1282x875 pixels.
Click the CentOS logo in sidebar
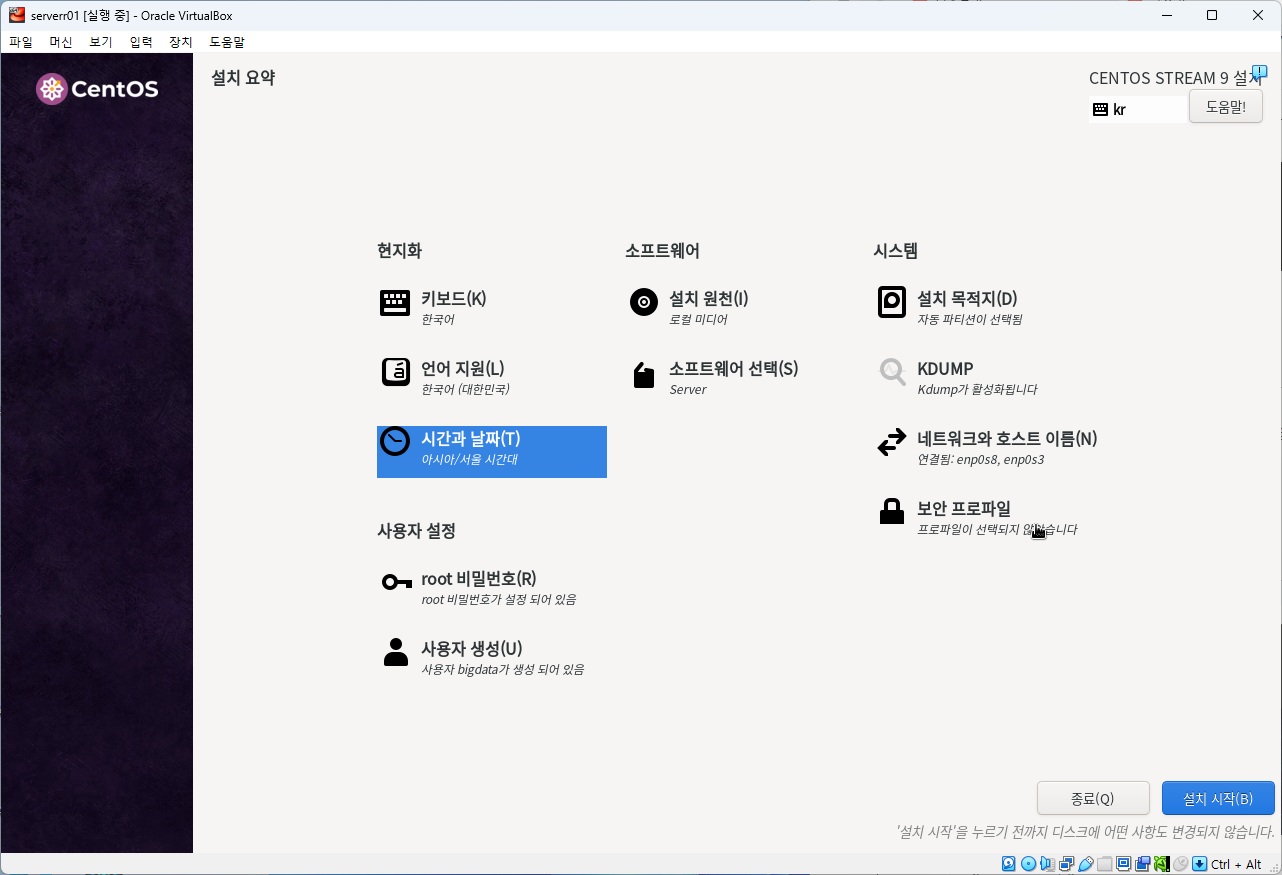(x=97, y=89)
